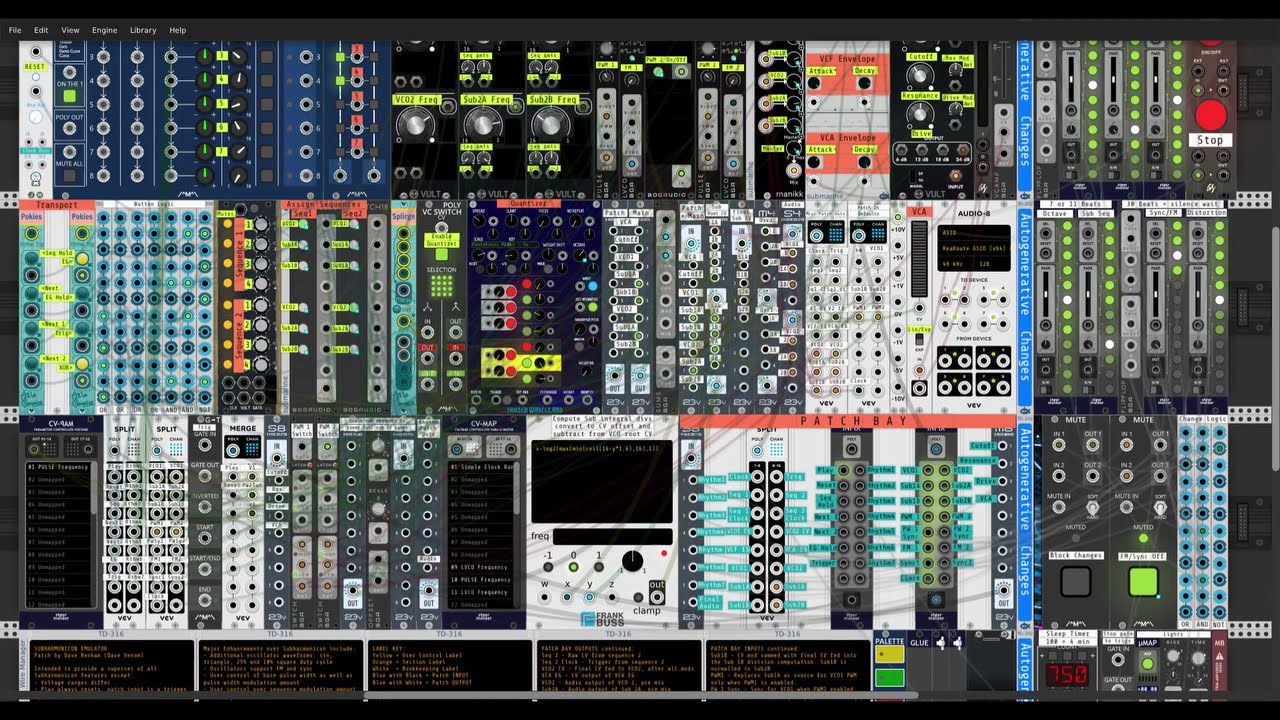
Task: Click the VCA Envelope Decay knob
Action: point(864,164)
